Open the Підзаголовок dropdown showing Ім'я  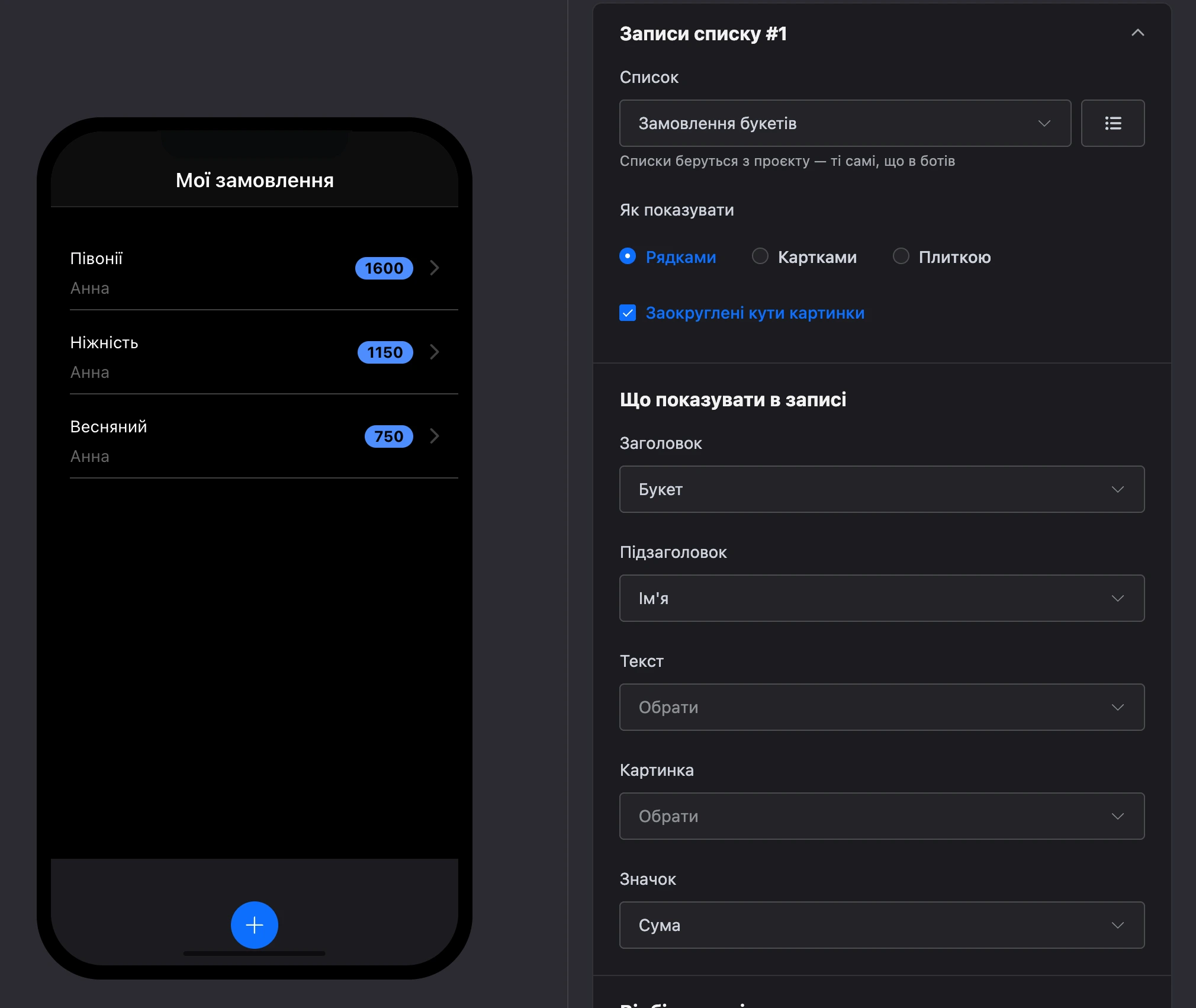(x=882, y=598)
